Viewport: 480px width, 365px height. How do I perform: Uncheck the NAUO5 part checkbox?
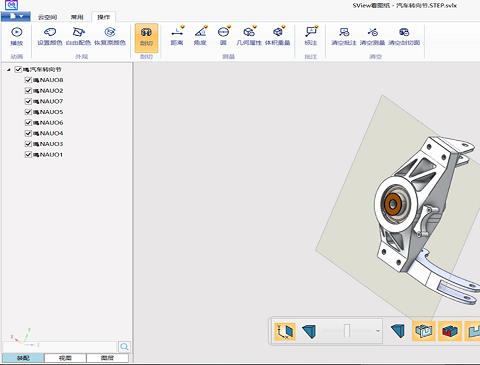(28, 112)
